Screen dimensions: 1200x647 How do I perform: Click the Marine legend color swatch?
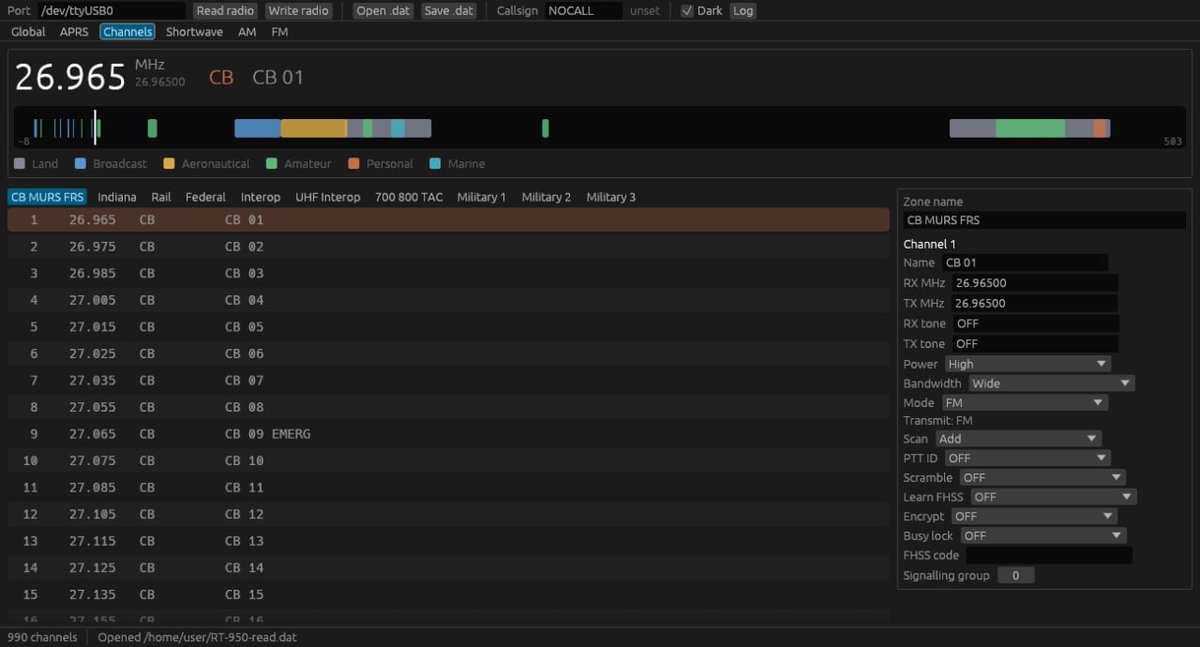[x=435, y=163]
